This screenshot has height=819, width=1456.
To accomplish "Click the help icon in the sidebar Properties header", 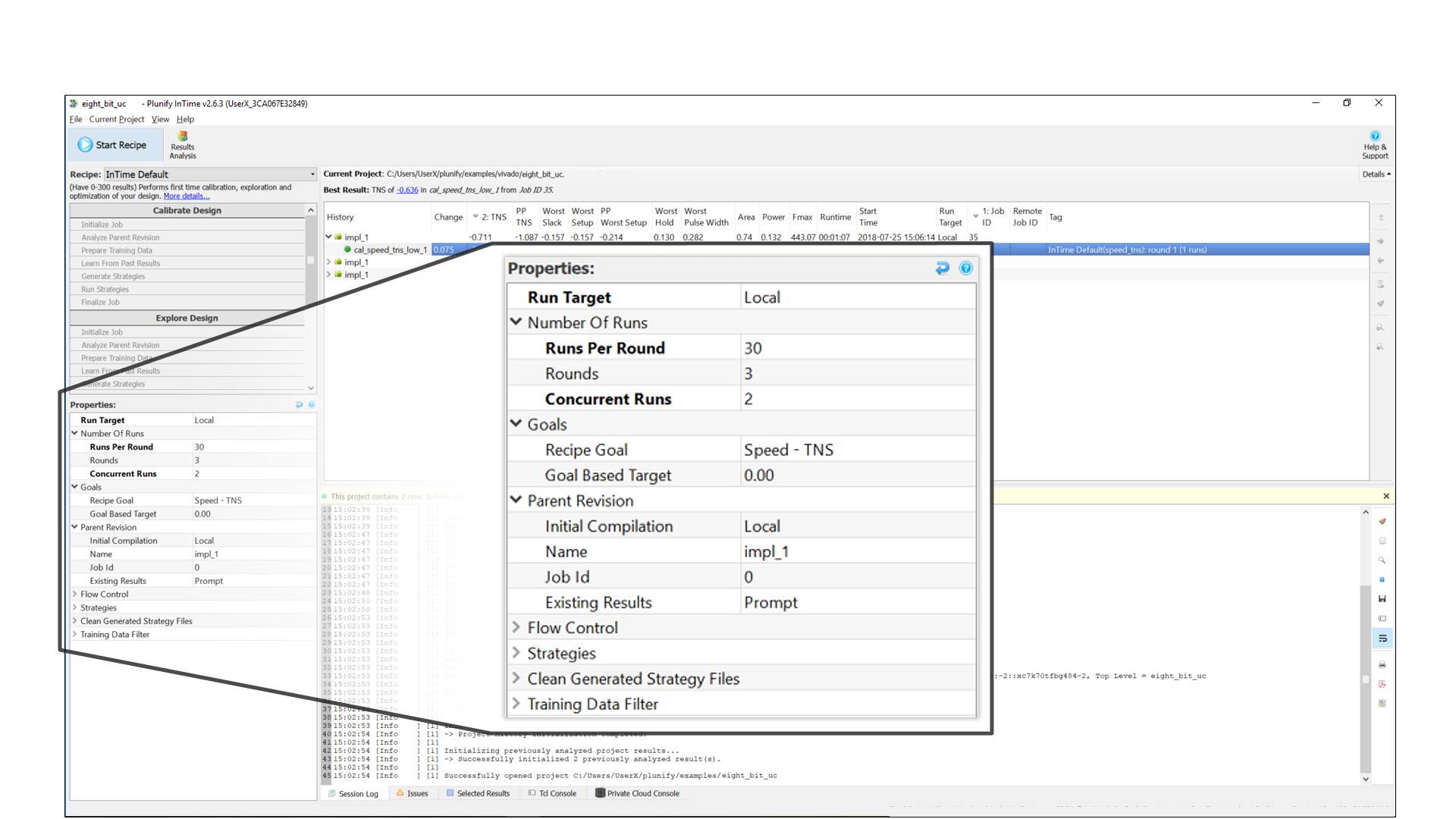I will (x=311, y=405).
